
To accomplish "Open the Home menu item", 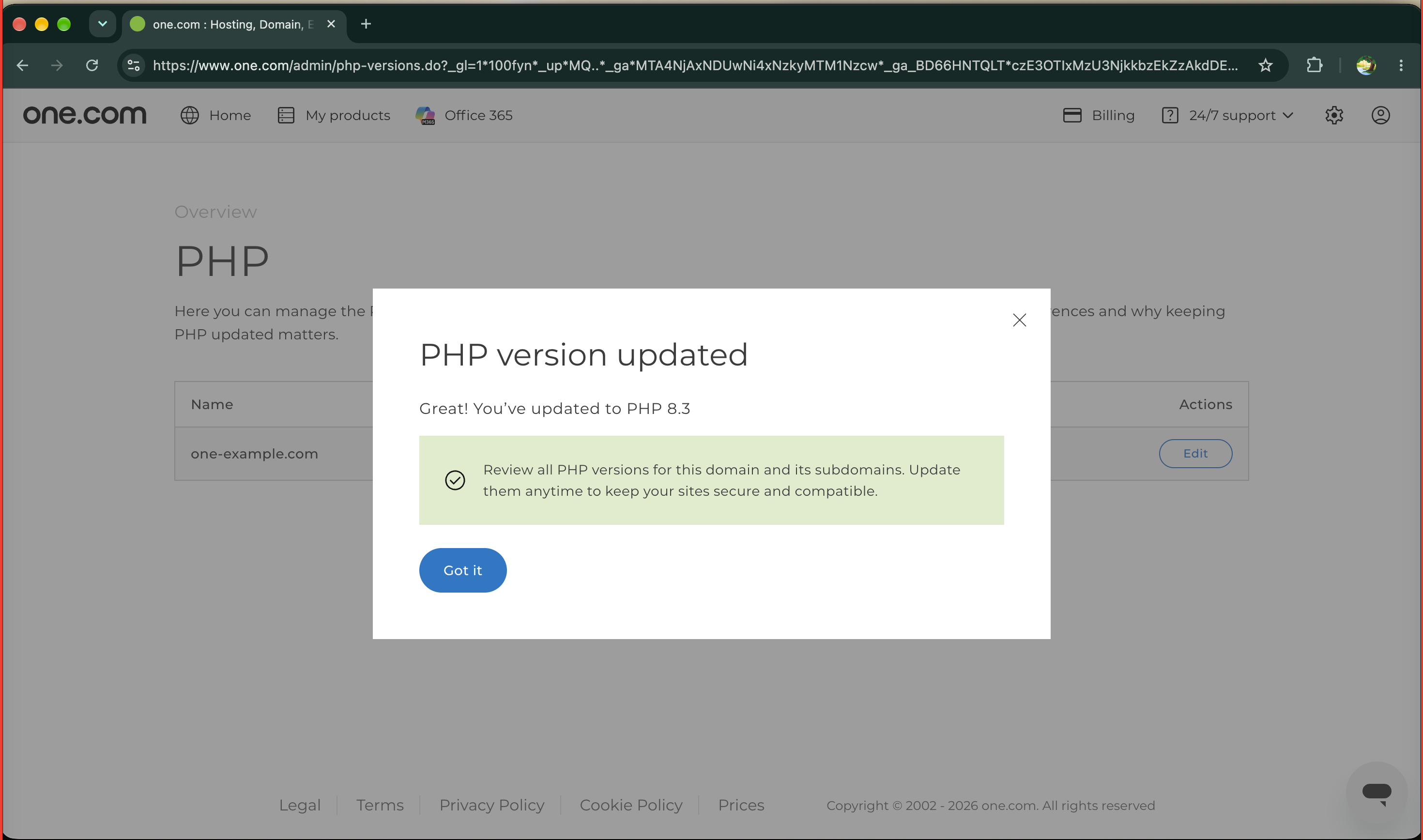I will pyautogui.click(x=215, y=116).
